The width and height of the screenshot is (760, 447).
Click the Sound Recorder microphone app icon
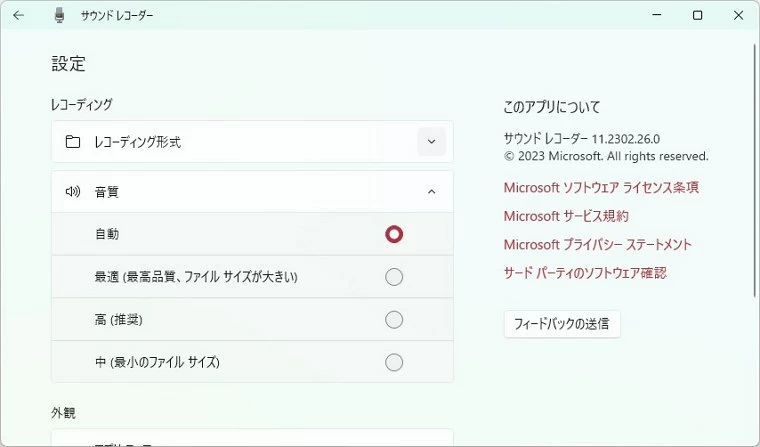point(59,15)
